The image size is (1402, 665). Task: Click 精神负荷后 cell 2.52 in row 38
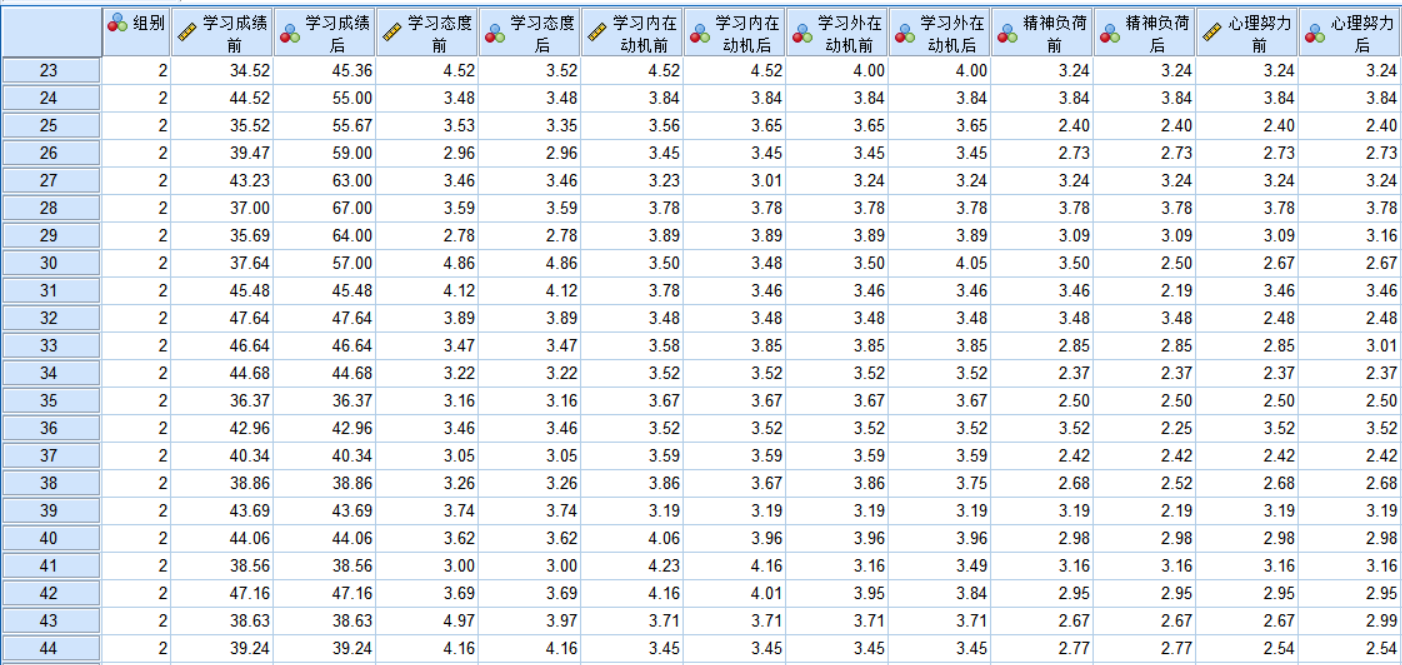[x=1145, y=484]
